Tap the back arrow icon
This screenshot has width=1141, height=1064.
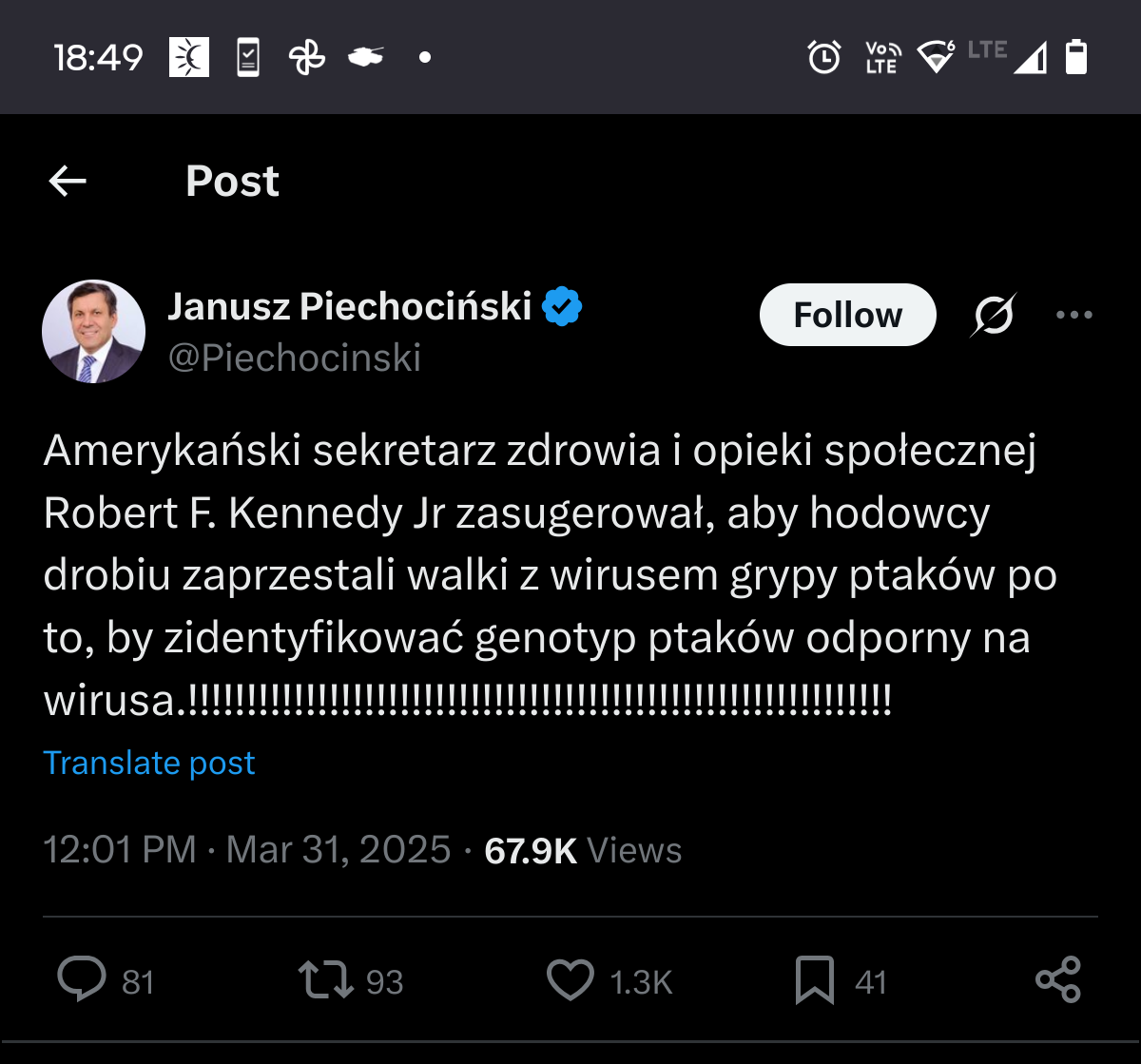point(68,181)
